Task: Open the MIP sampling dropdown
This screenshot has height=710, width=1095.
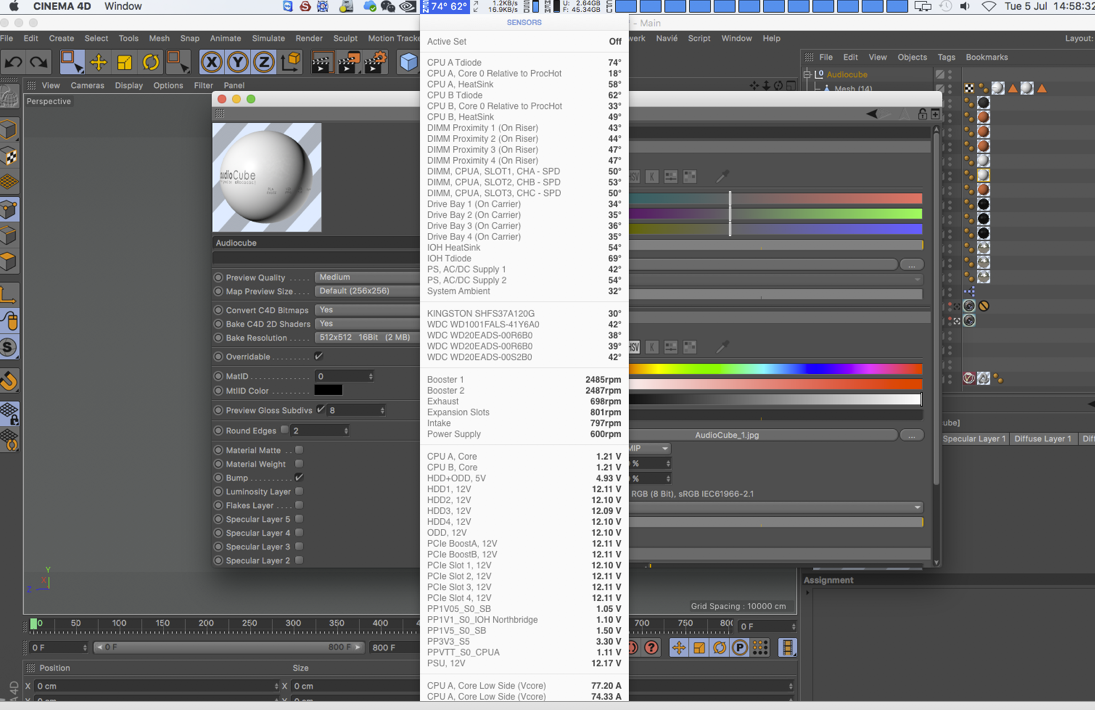Action: pyautogui.click(x=649, y=448)
